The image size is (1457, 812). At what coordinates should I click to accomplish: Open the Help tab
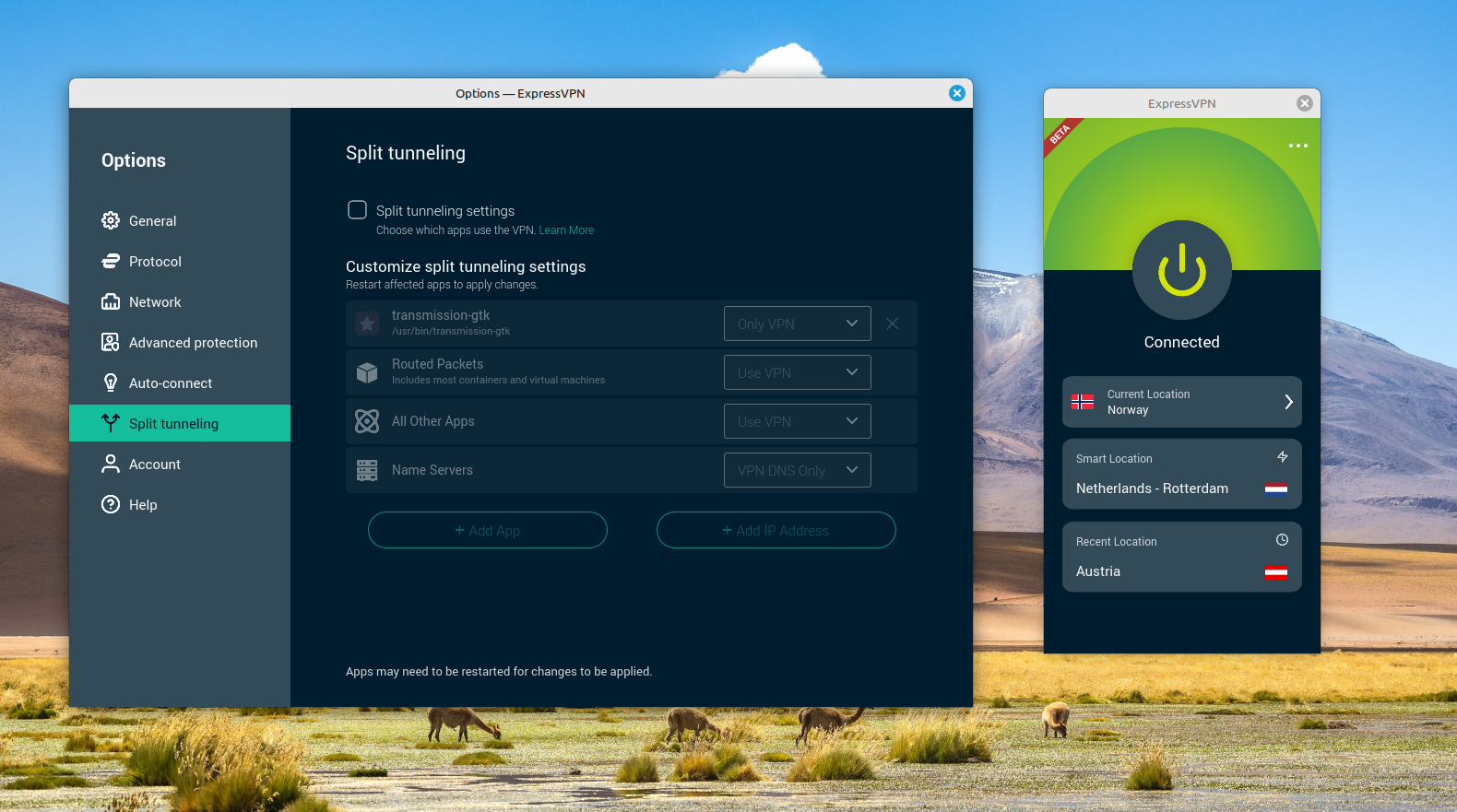point(180,504)
